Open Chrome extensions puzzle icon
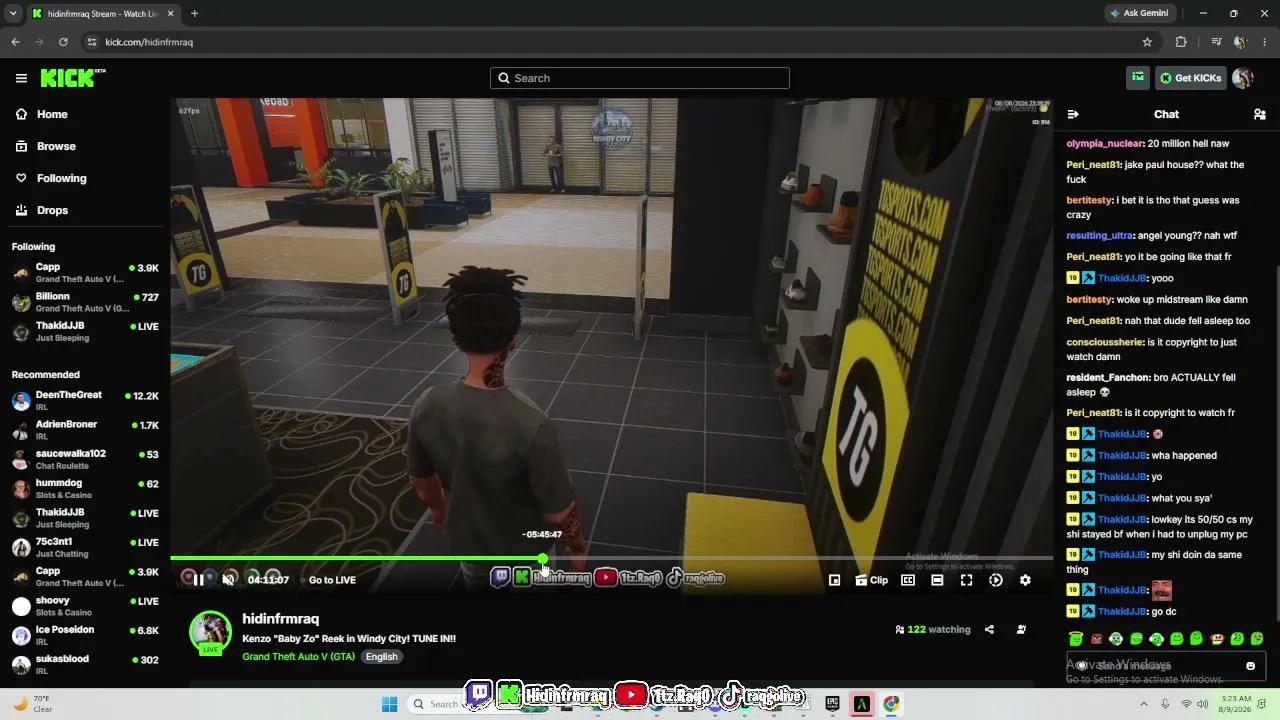1280x720 pixels. click(x=1181, y=42)
